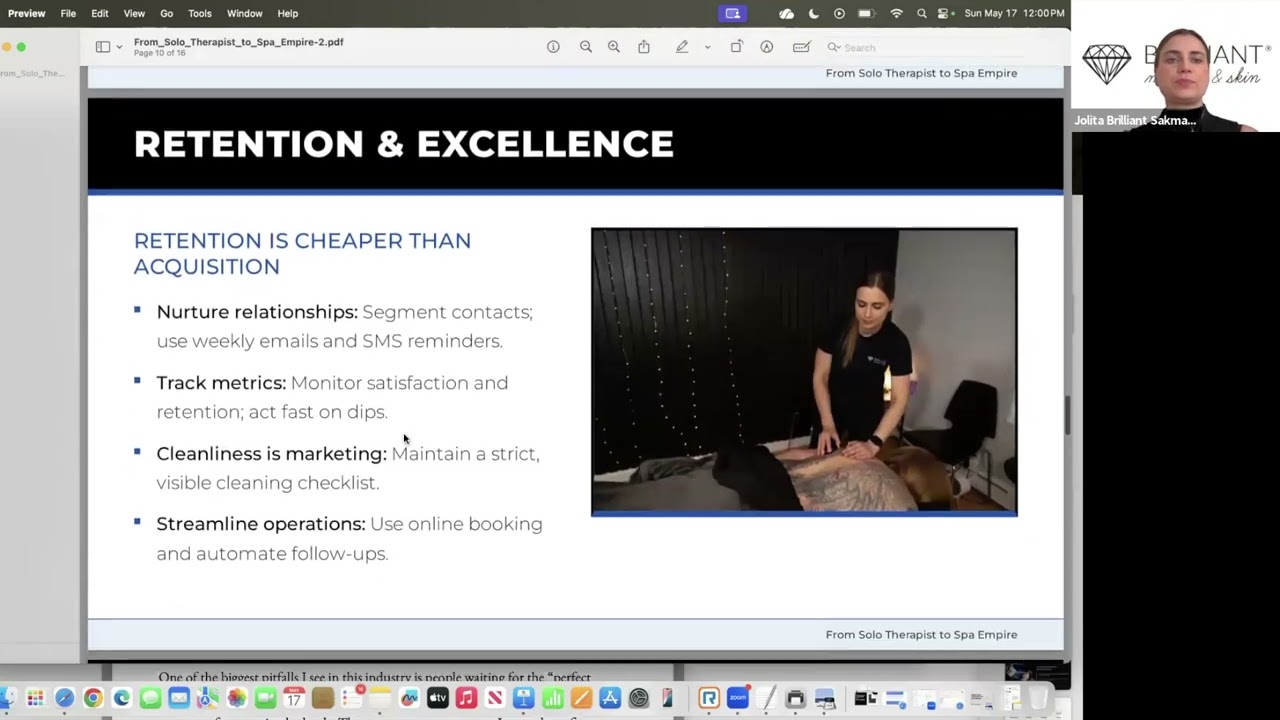Open Numbers from the Dock

pyautogui.click(x=553, y=698)
